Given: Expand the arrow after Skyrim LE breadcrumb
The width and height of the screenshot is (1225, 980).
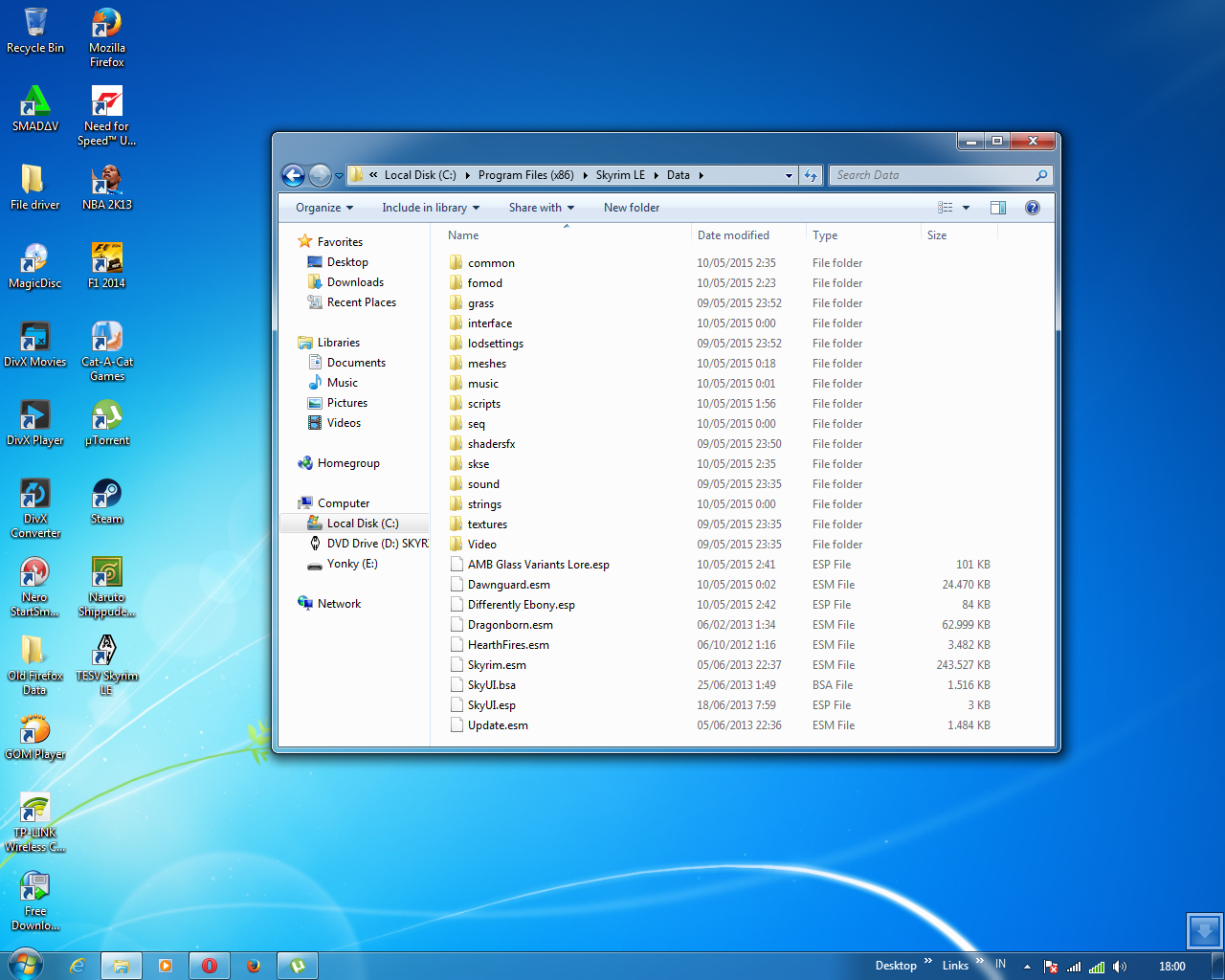Looking at the screenshot, I should [657, 175].
